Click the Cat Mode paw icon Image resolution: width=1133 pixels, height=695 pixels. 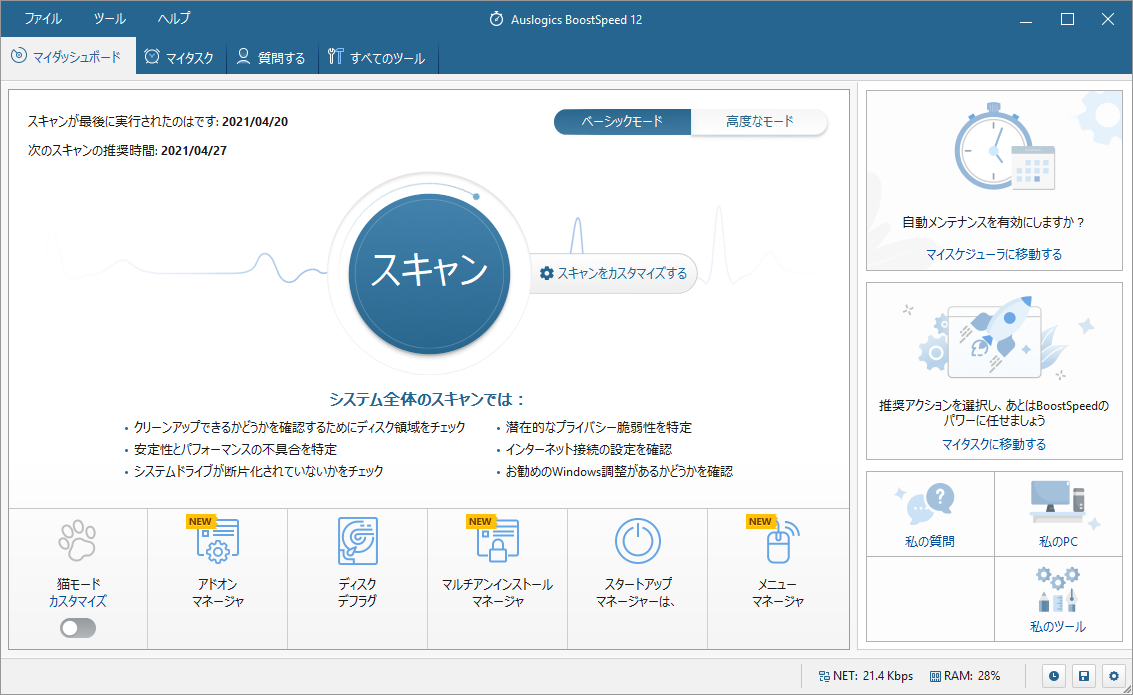click(77, 541)
